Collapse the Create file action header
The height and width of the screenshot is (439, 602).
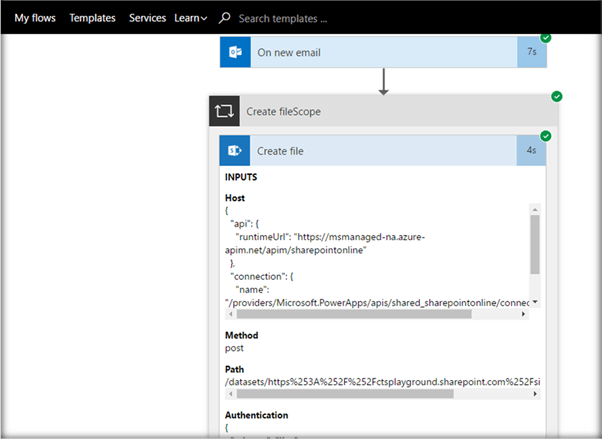pyautogui.click(x=380, y=151)
